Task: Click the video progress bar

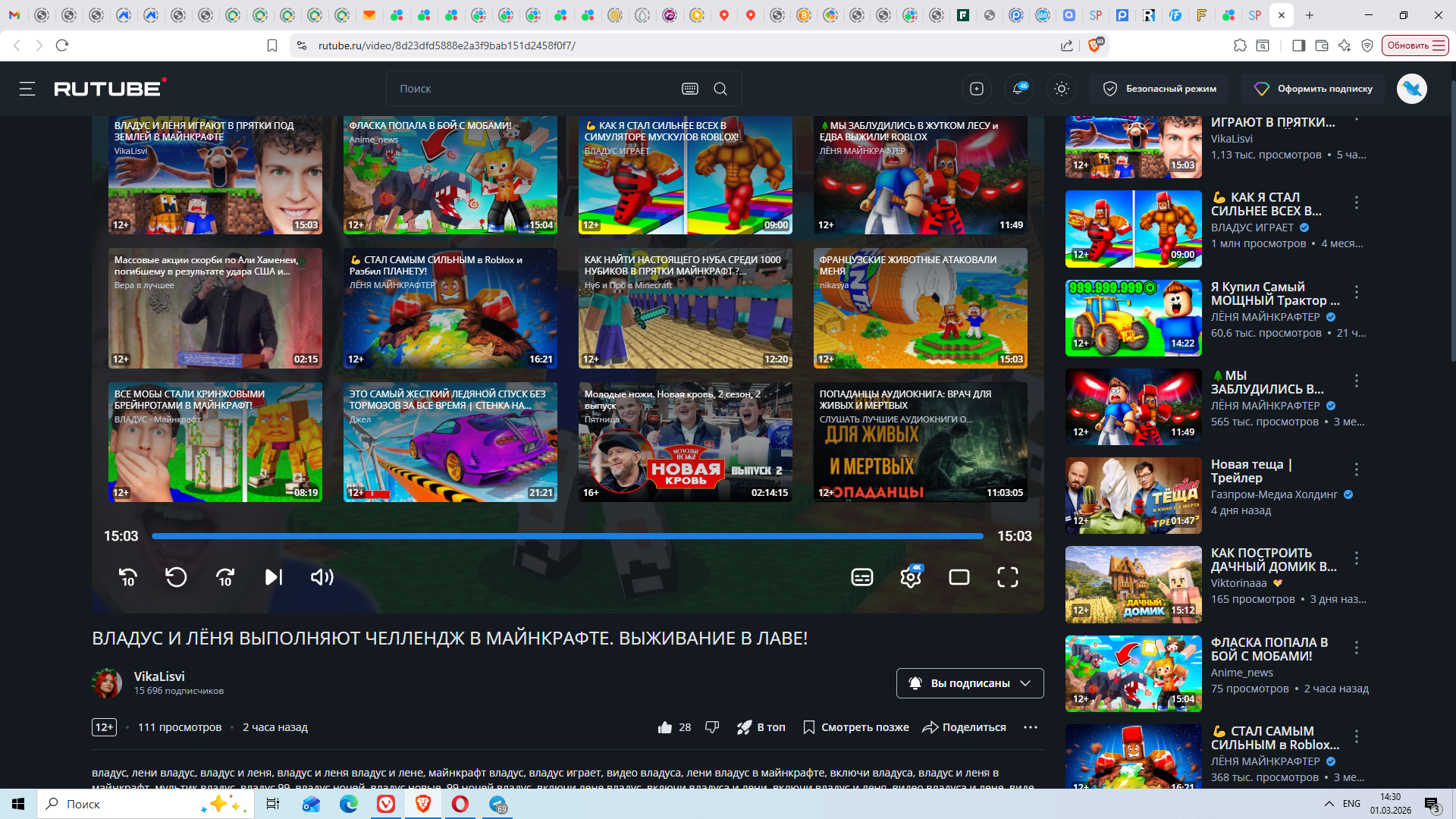Action: click(567, 536)
